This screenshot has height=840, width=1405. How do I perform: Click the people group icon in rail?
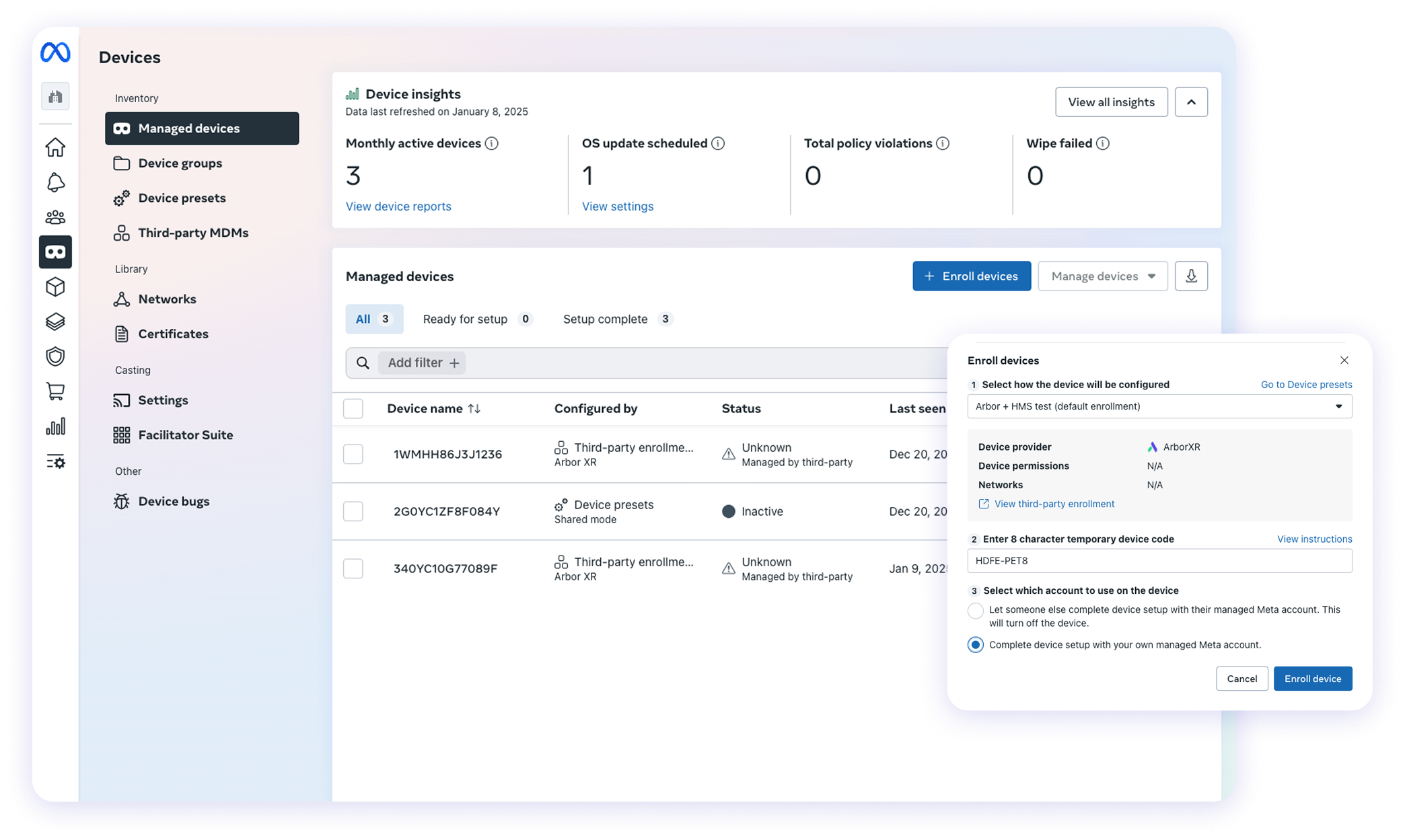point(55,217)
